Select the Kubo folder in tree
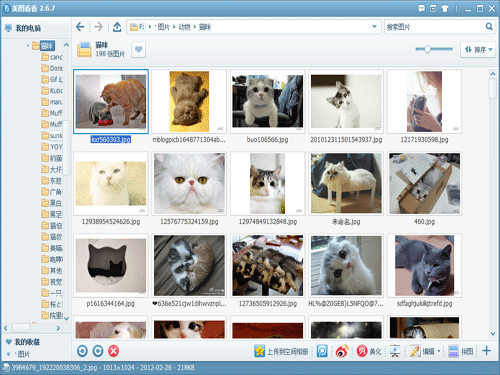The width and height of the screenshot is (500, 375). [x=52, y=91]
